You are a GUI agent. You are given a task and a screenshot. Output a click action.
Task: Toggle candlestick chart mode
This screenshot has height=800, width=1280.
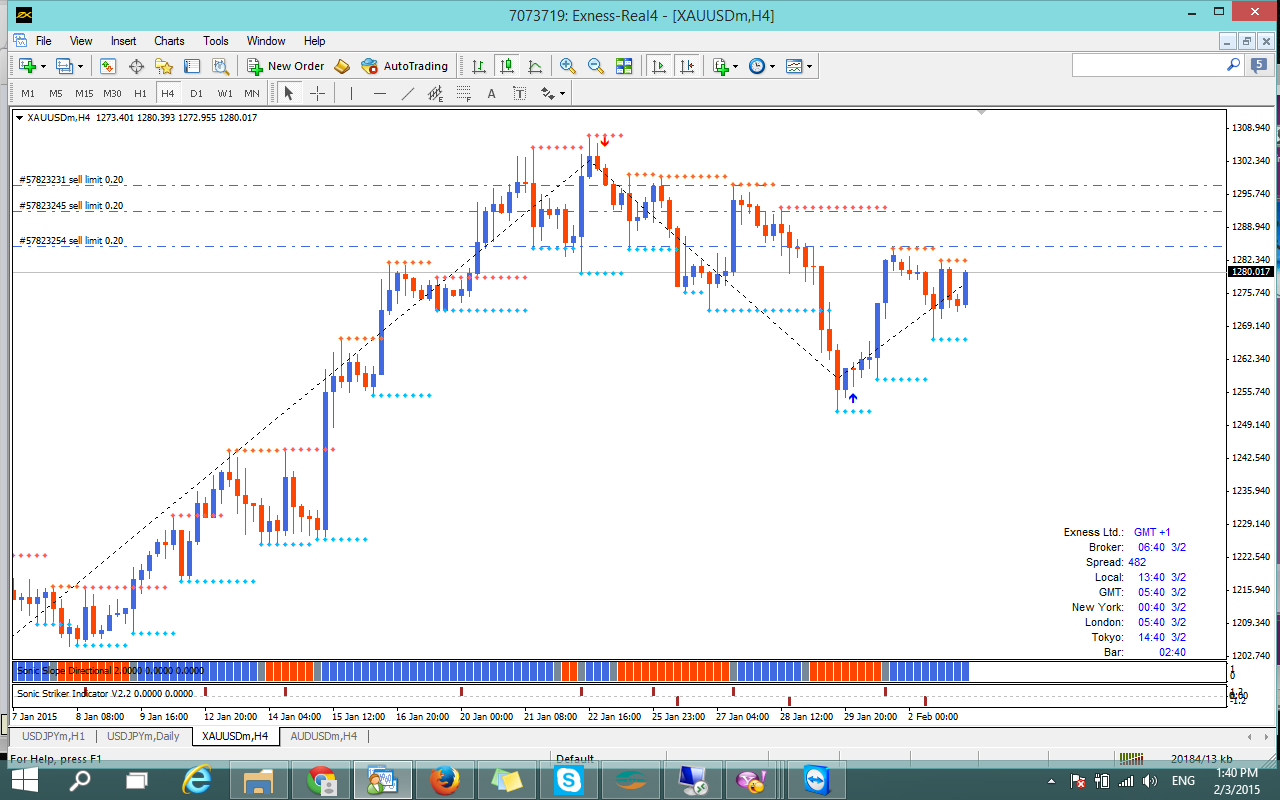[507, 66]
